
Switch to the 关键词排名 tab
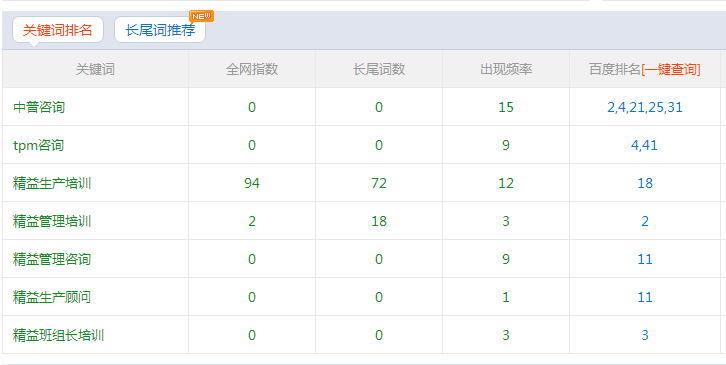(x=58, y=30)
